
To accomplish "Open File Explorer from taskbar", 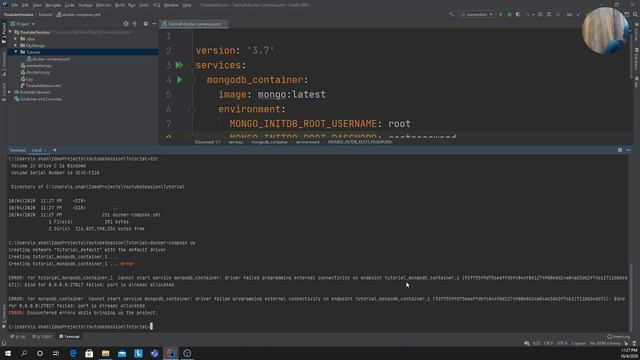I will [x=105, y=353].
